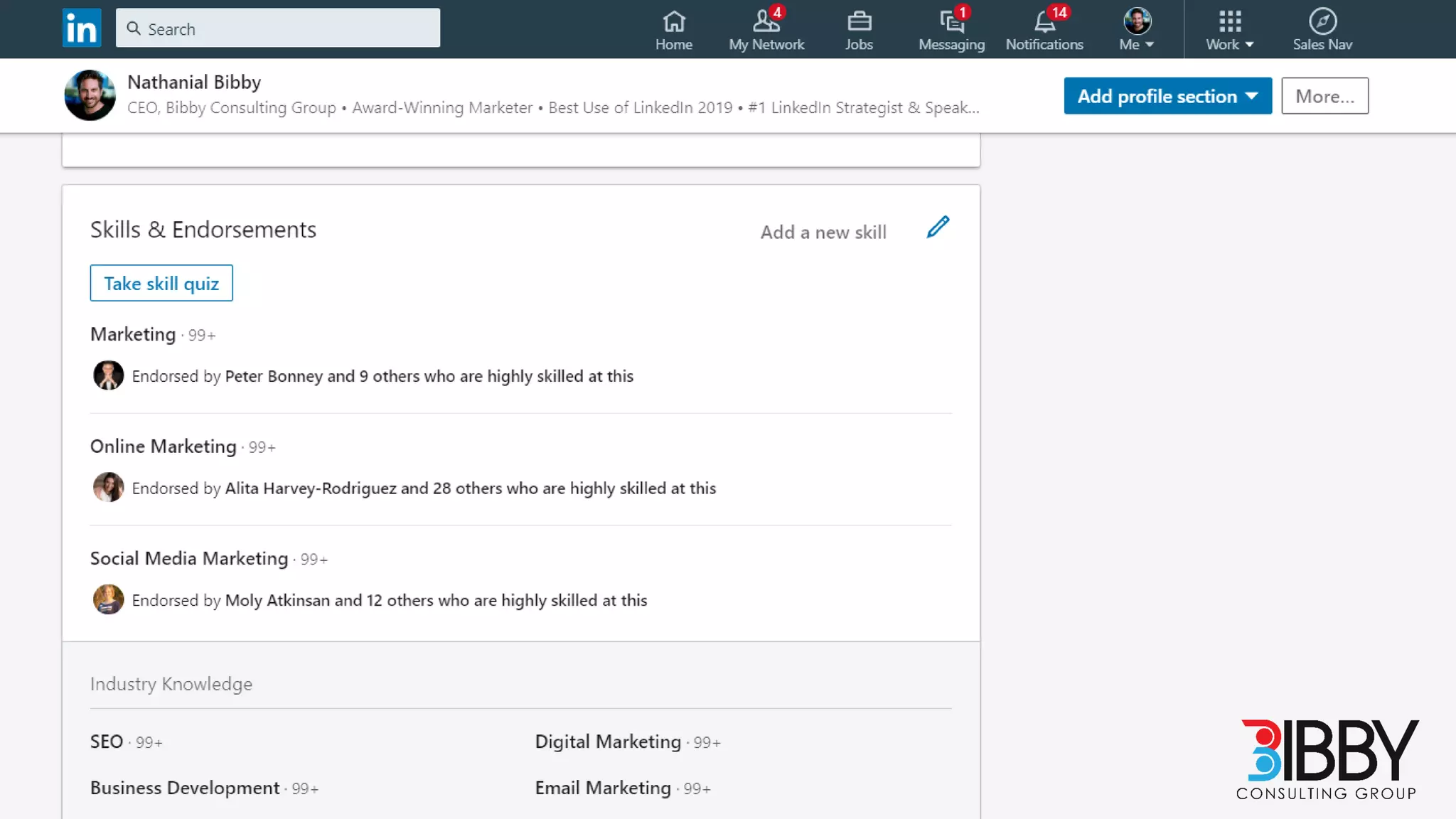
Task: Click the LinkedIn logo icon
Action: 81,28
